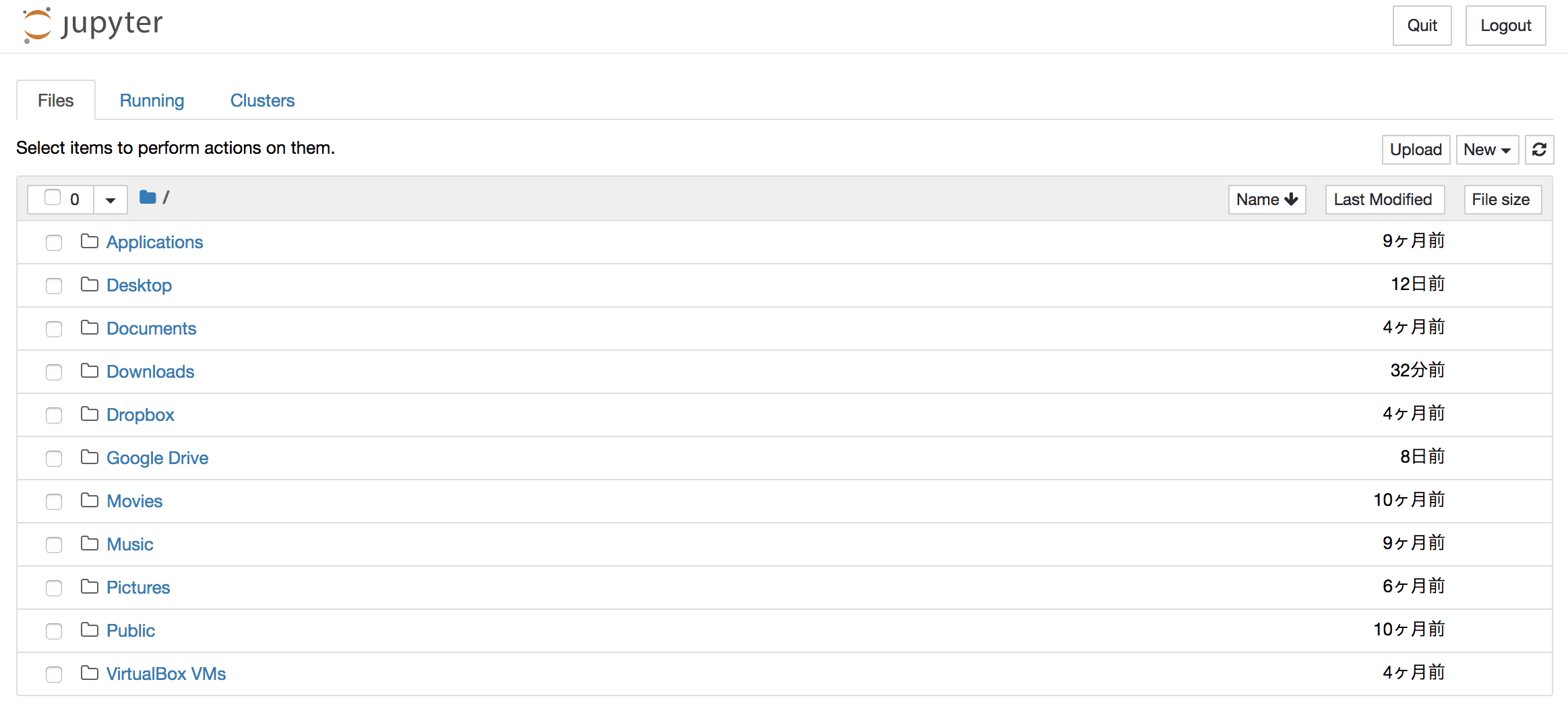Screen dimensions: 1568x711
Task: Open the Clusters tab
Action: coord(262,101)
